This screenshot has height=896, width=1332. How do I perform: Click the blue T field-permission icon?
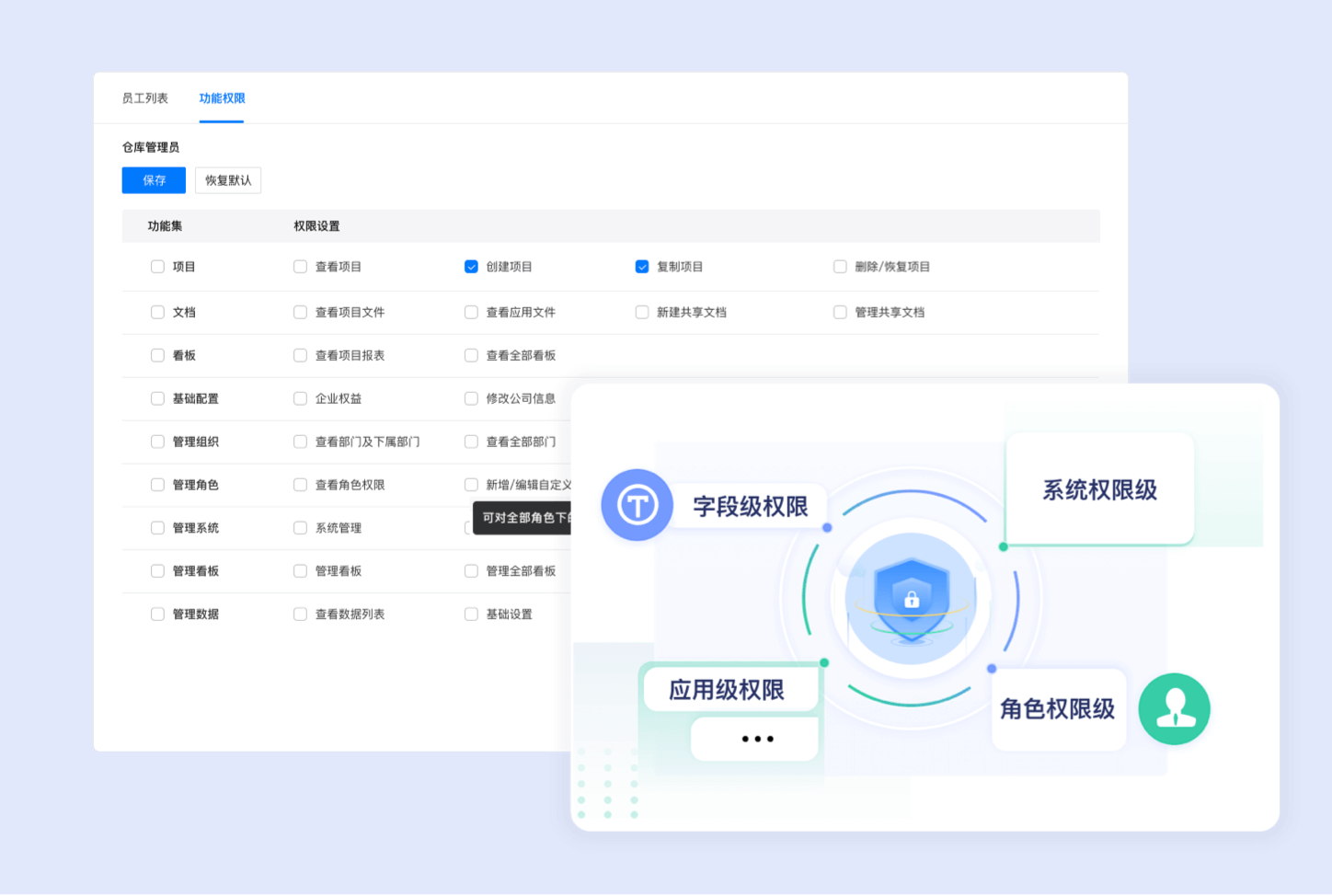click(x=637, y=505)
